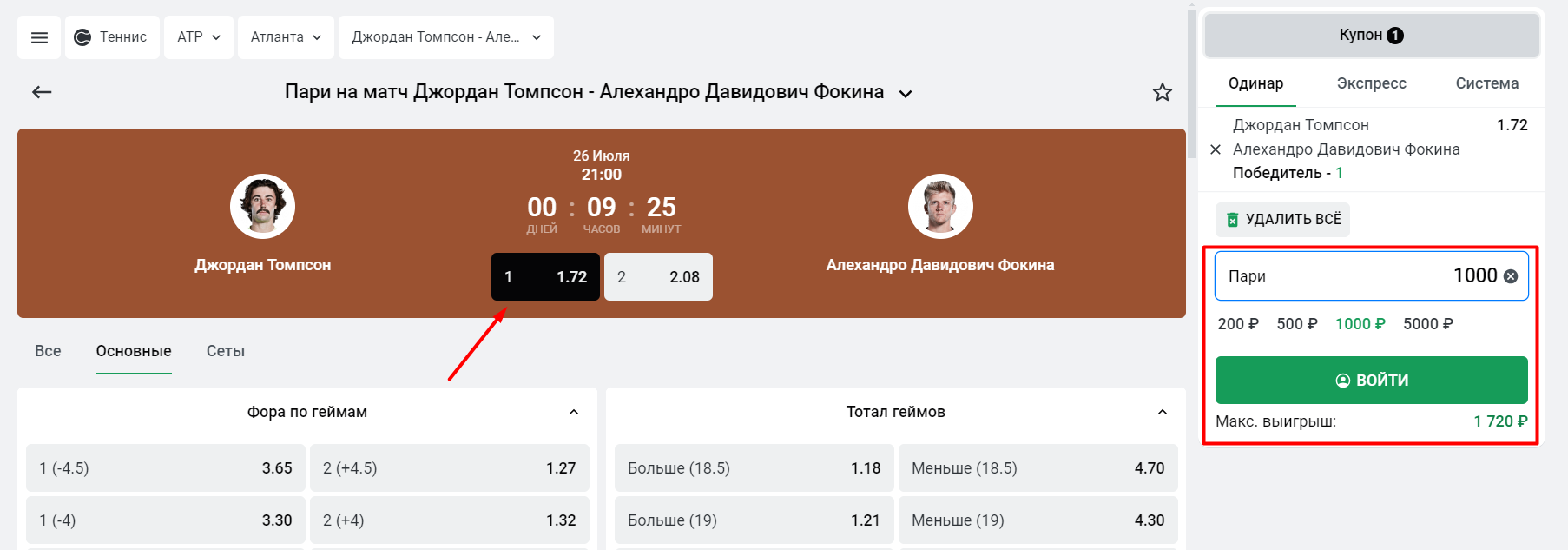
Task: Select Давидович Фокина win at odds 2.08
Action: tap(658, 276)
